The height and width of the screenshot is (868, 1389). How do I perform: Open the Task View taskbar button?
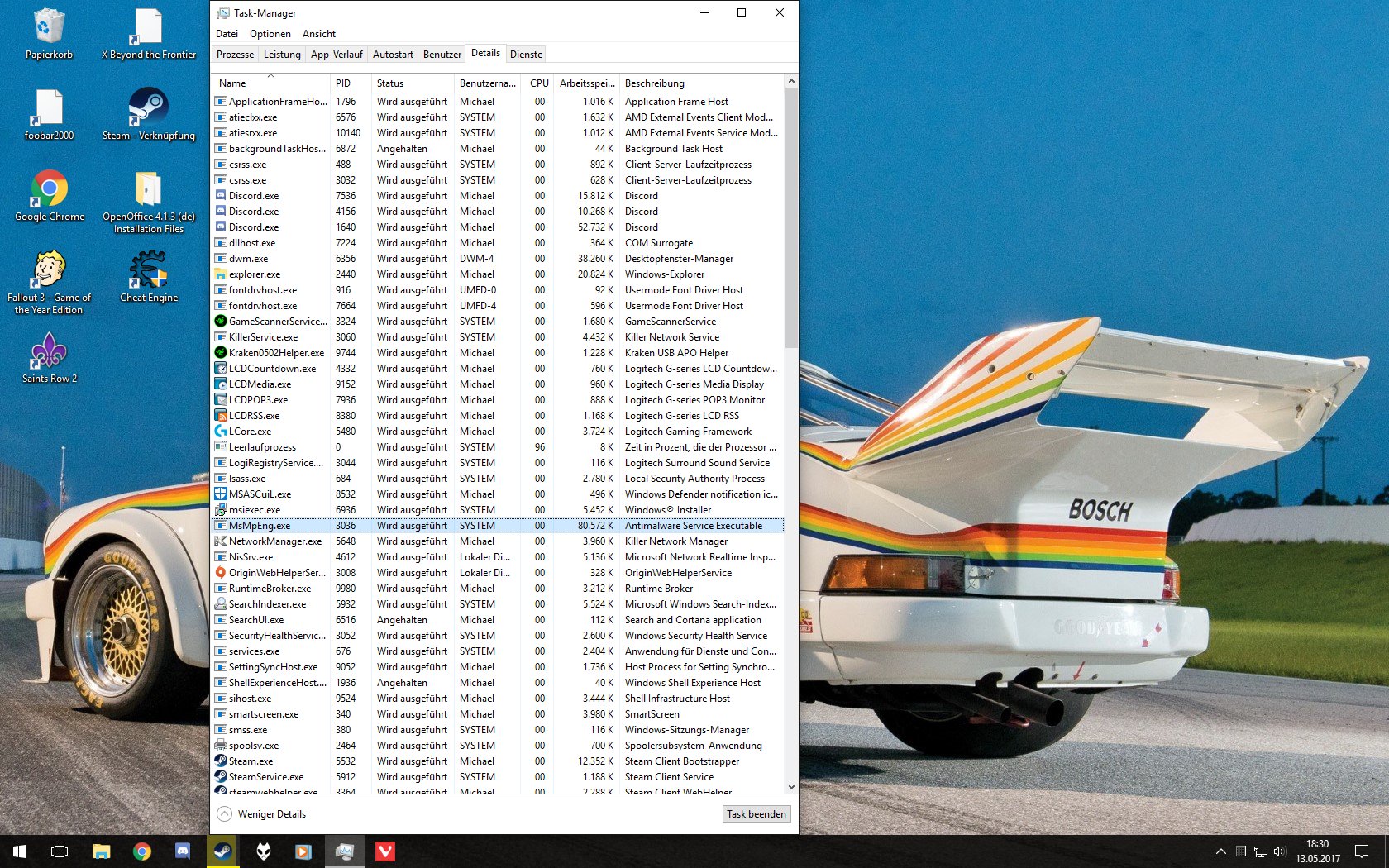tap(60, 851)
